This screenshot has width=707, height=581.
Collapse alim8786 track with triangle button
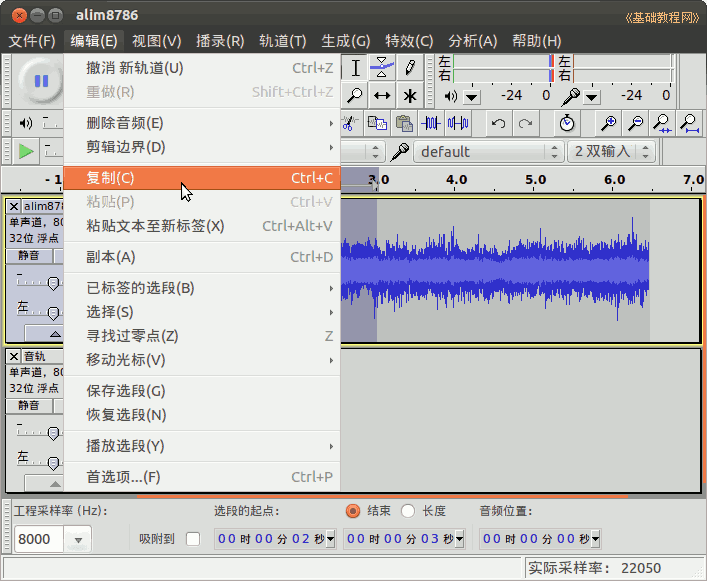(55, 334)
